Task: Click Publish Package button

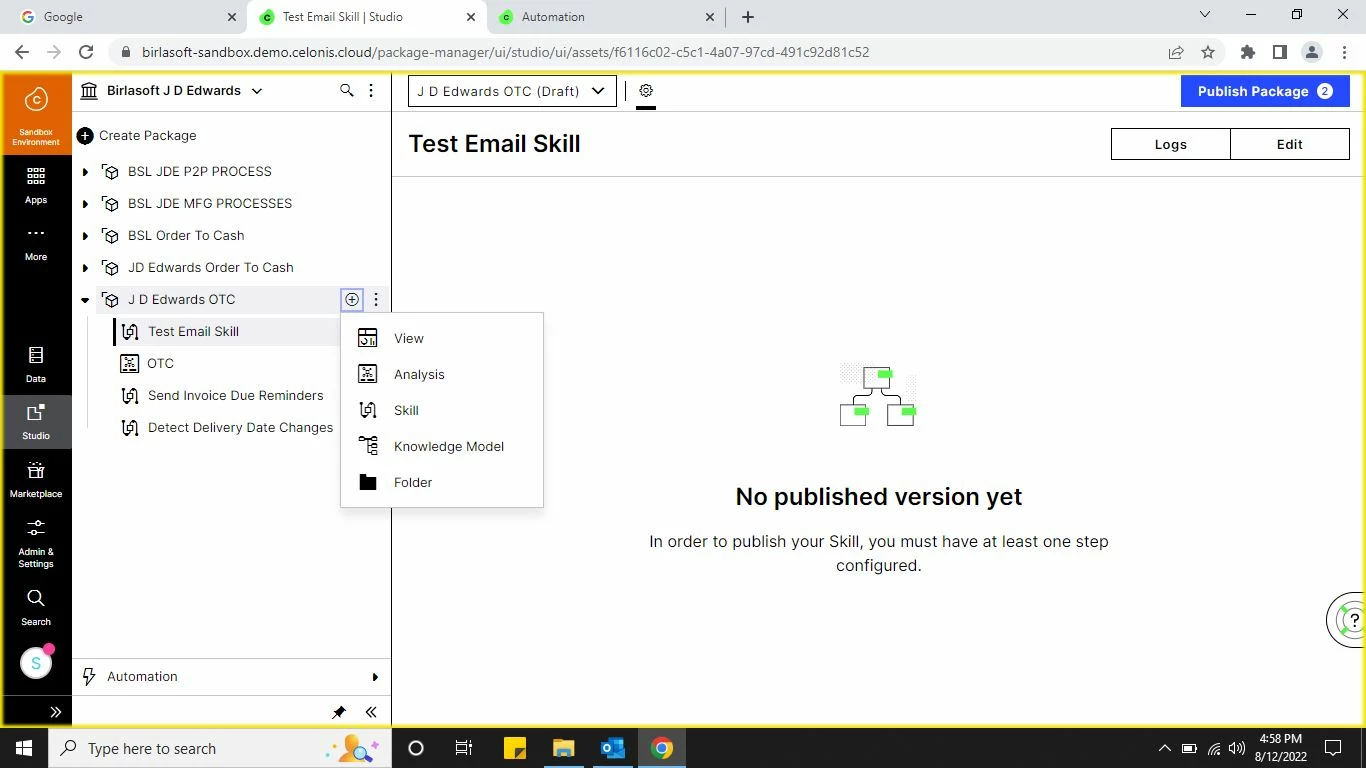Action: [1265, 91]
